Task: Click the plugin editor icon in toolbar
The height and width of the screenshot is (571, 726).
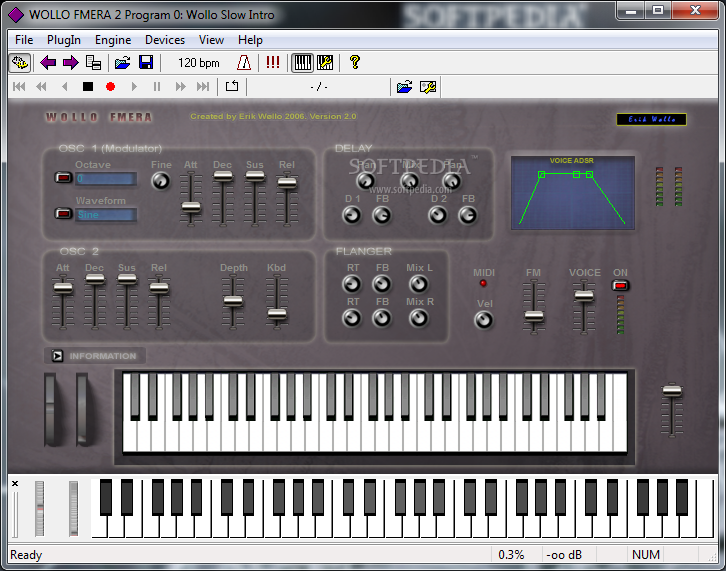Action: (20, 63)
